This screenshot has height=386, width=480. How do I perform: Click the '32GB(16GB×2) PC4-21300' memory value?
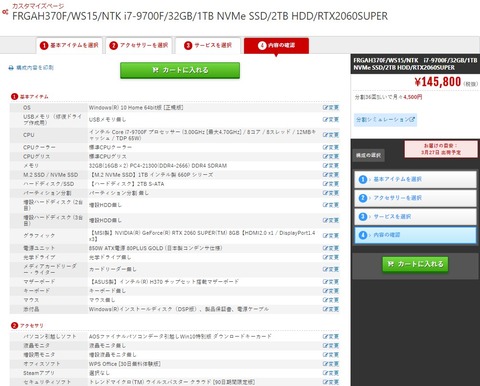click(x=158, y=165)
